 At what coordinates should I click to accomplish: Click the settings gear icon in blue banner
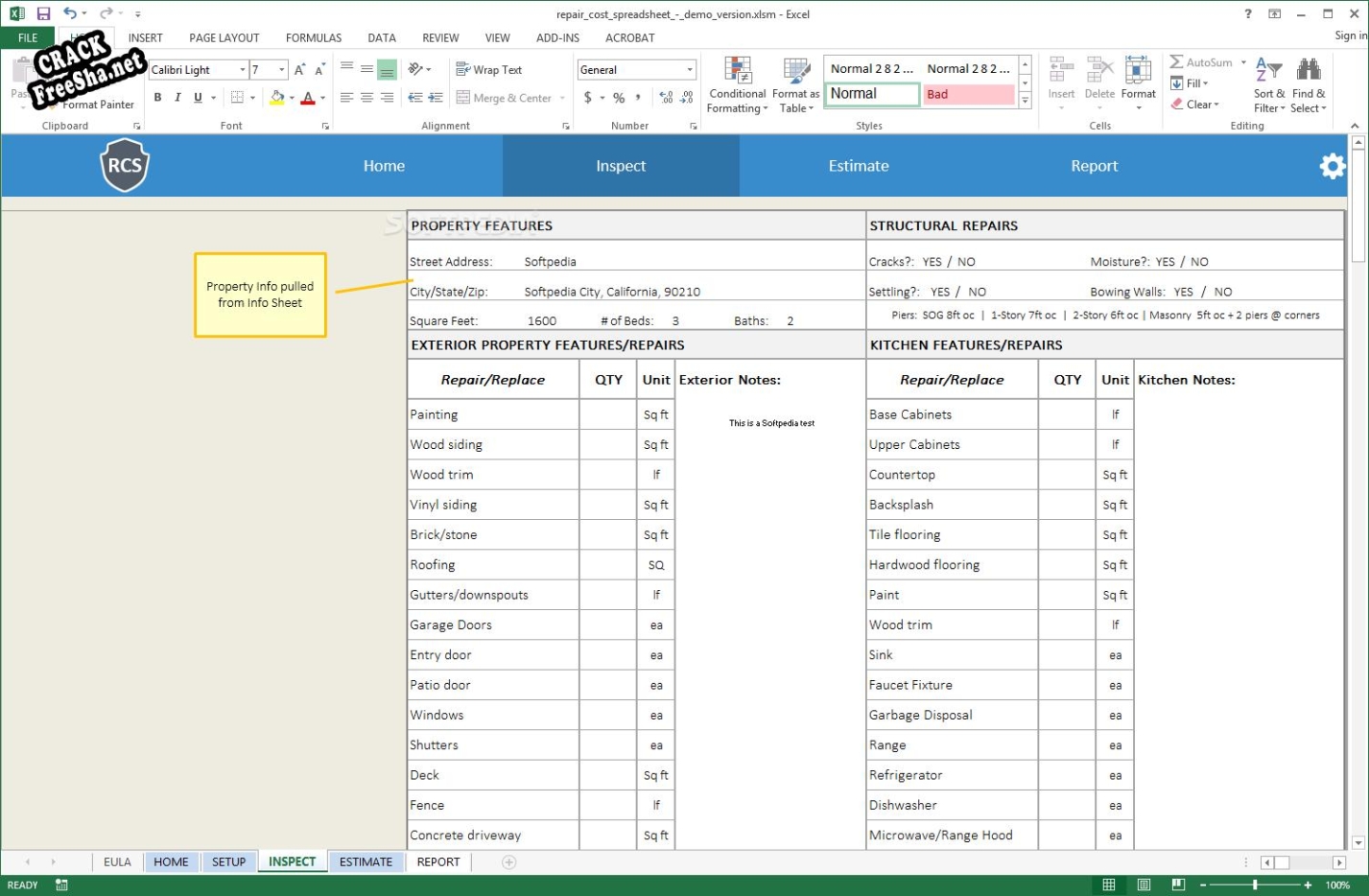pos(1332,166)
